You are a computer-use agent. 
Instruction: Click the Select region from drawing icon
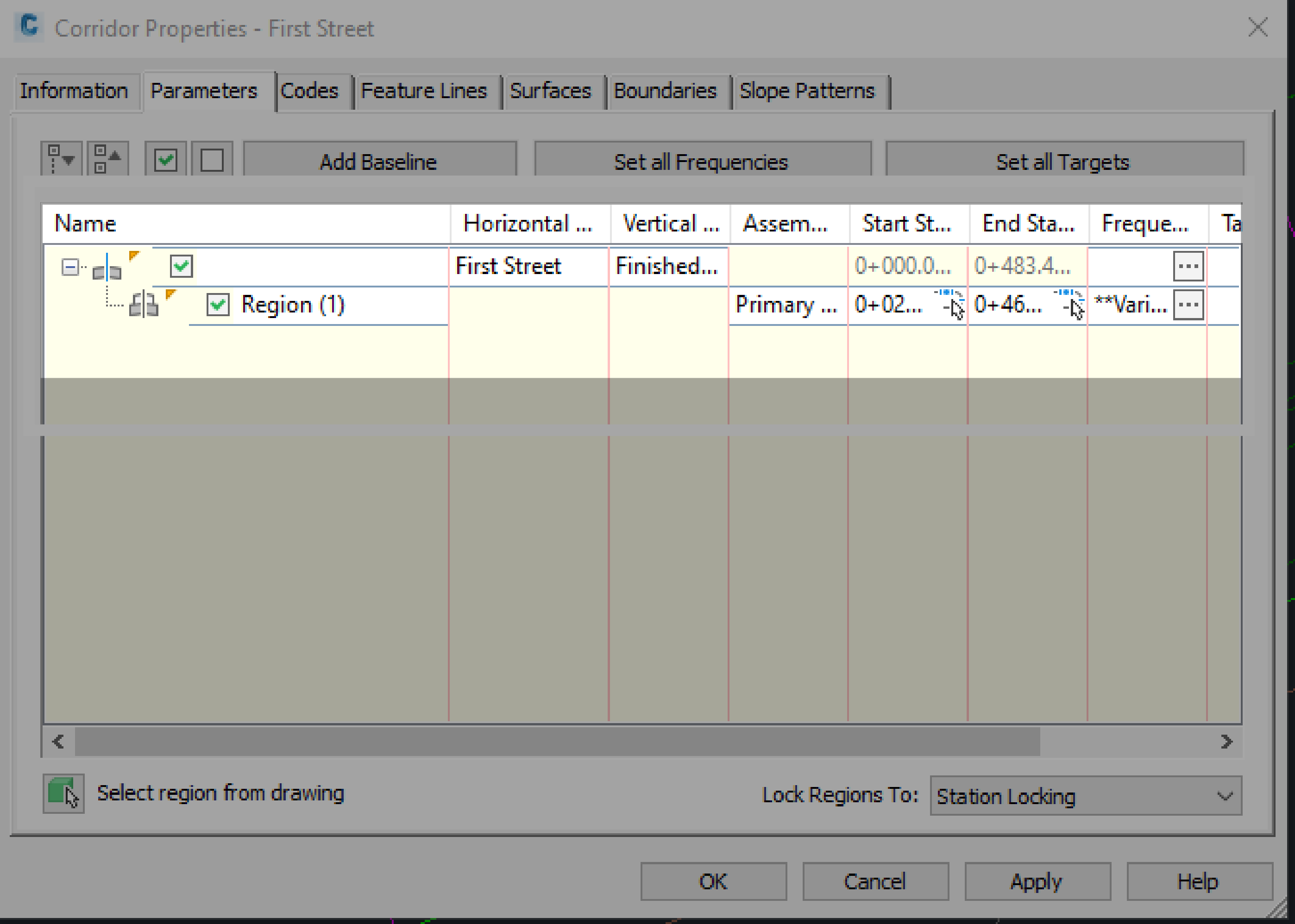[x=63, y=793]
